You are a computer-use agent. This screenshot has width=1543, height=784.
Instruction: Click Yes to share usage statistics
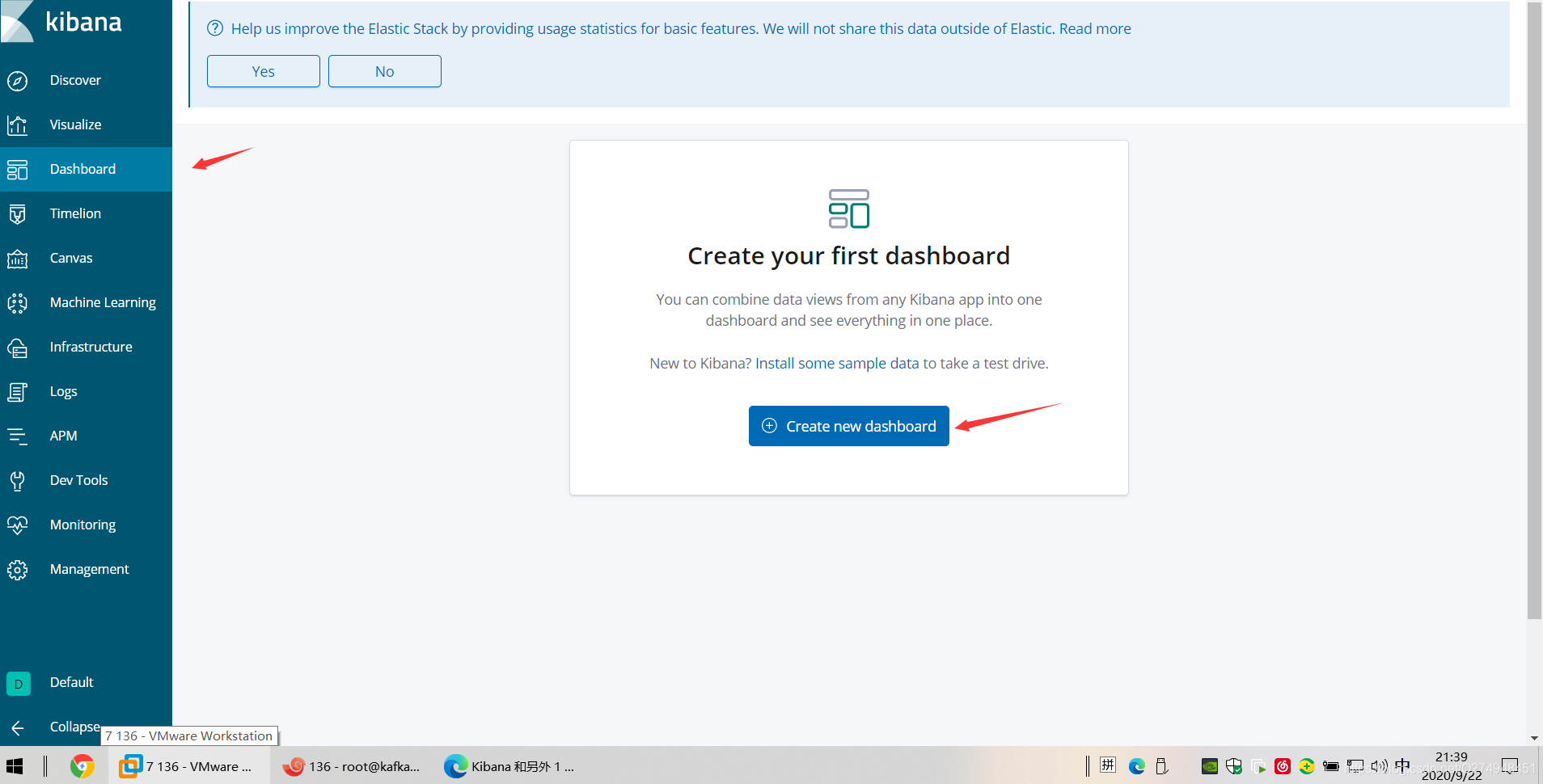tap(264, 71)
